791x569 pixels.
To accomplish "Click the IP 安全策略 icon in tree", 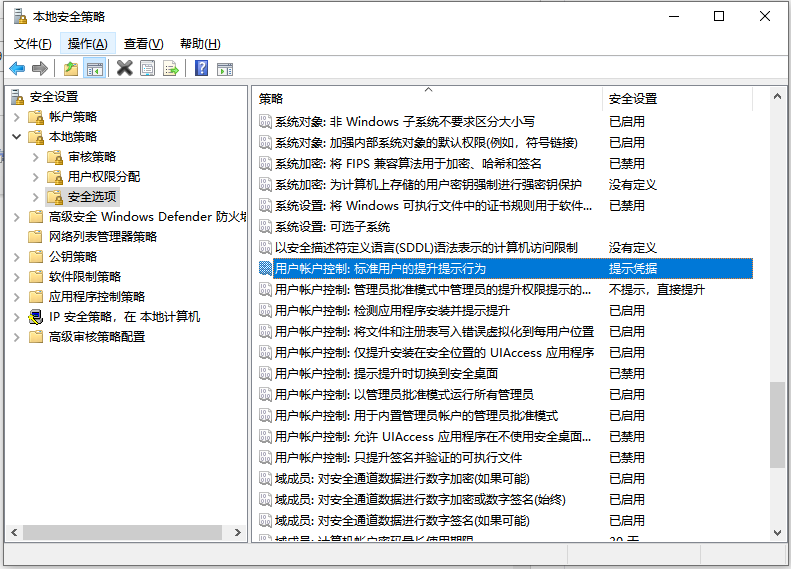I will coord(36,317).
